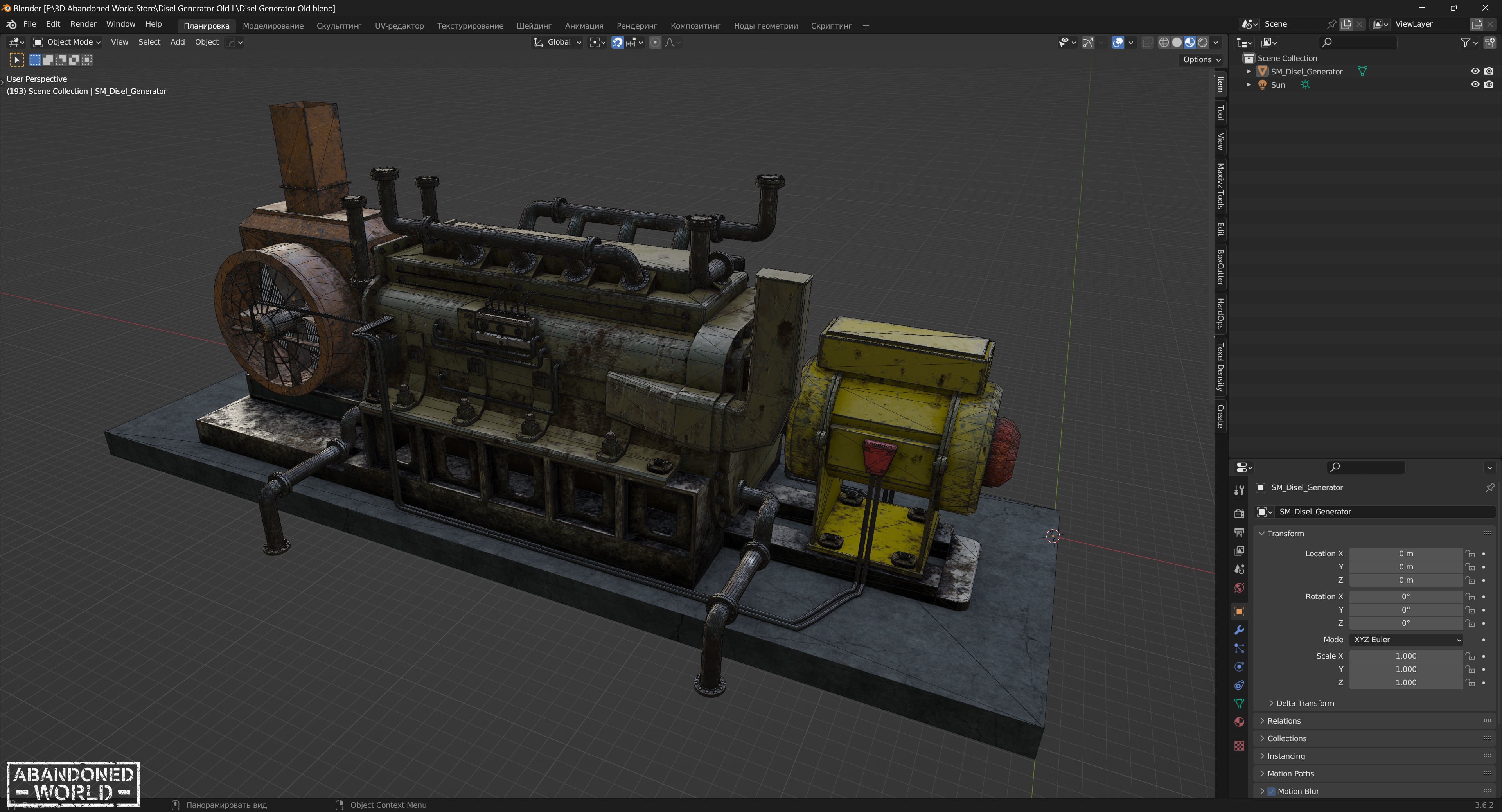The width and height of the screenshot is (1502, 812).
Task: Open the Object Mode dropdown
Action: click(66, 42)
